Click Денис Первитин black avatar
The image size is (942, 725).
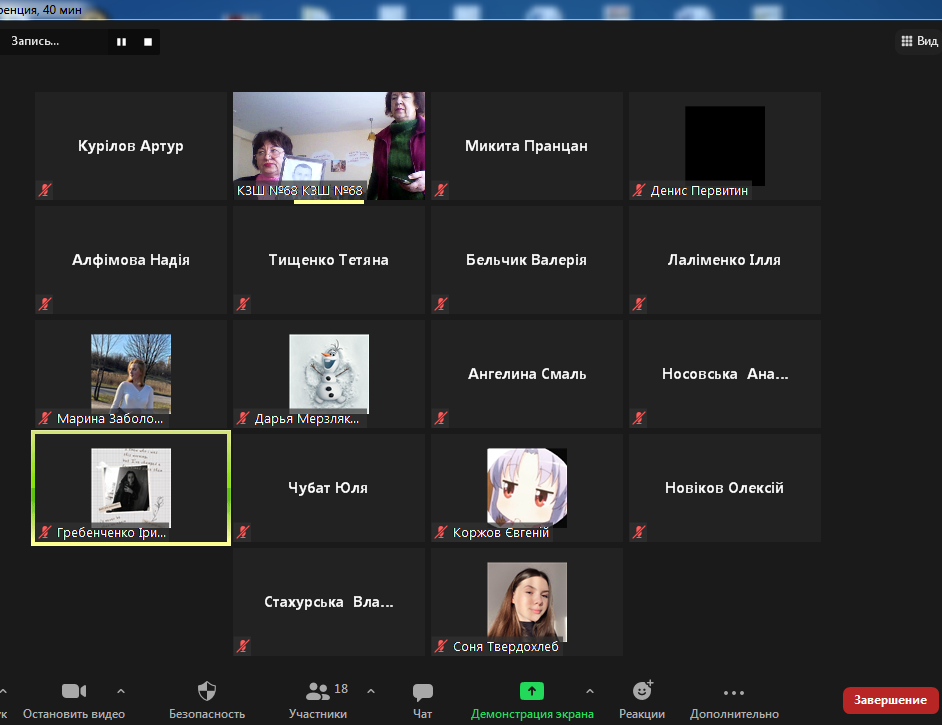[725, 145]
